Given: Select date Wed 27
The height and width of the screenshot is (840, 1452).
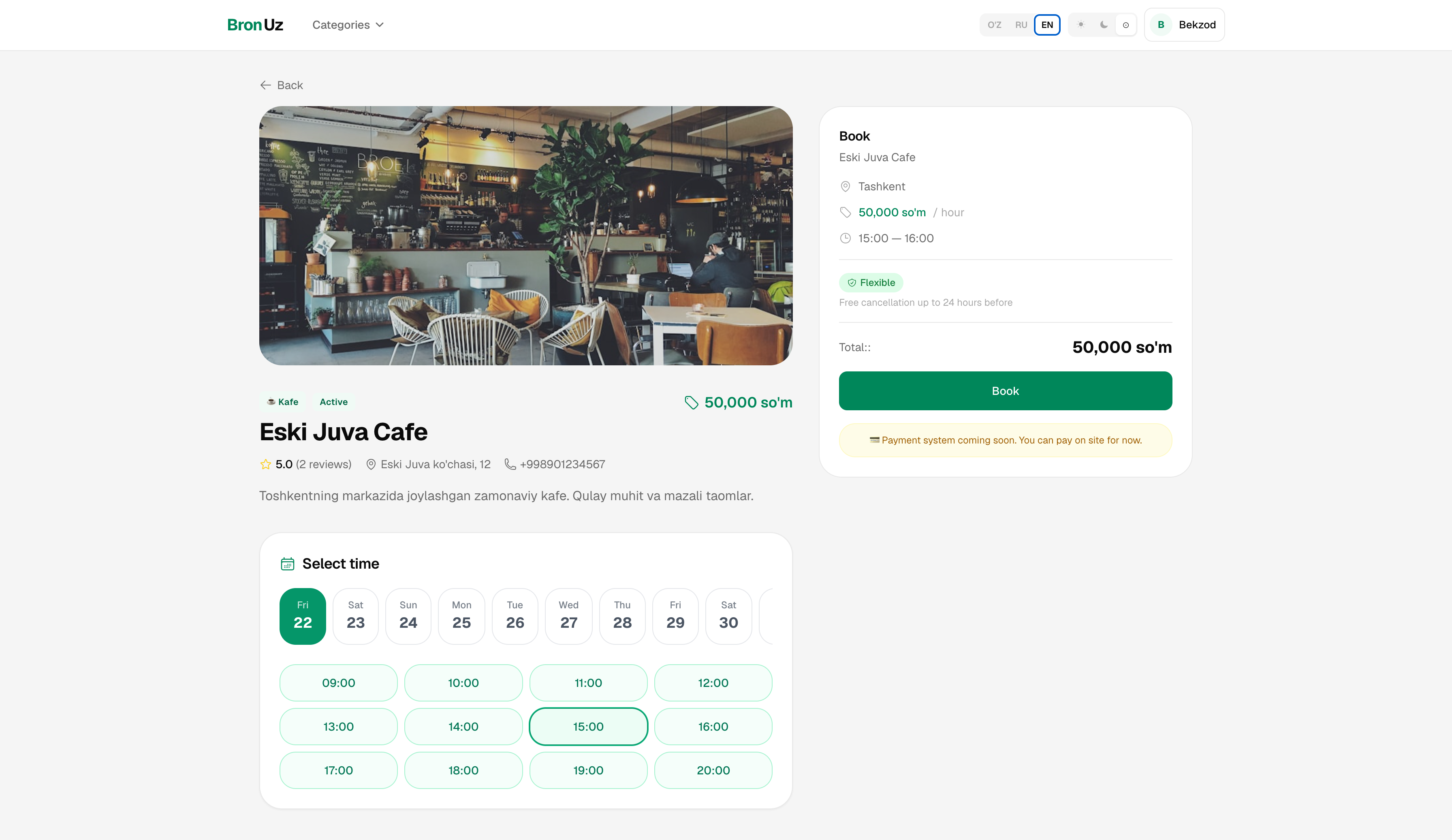Looking at the screenshot, I should 569,616.
